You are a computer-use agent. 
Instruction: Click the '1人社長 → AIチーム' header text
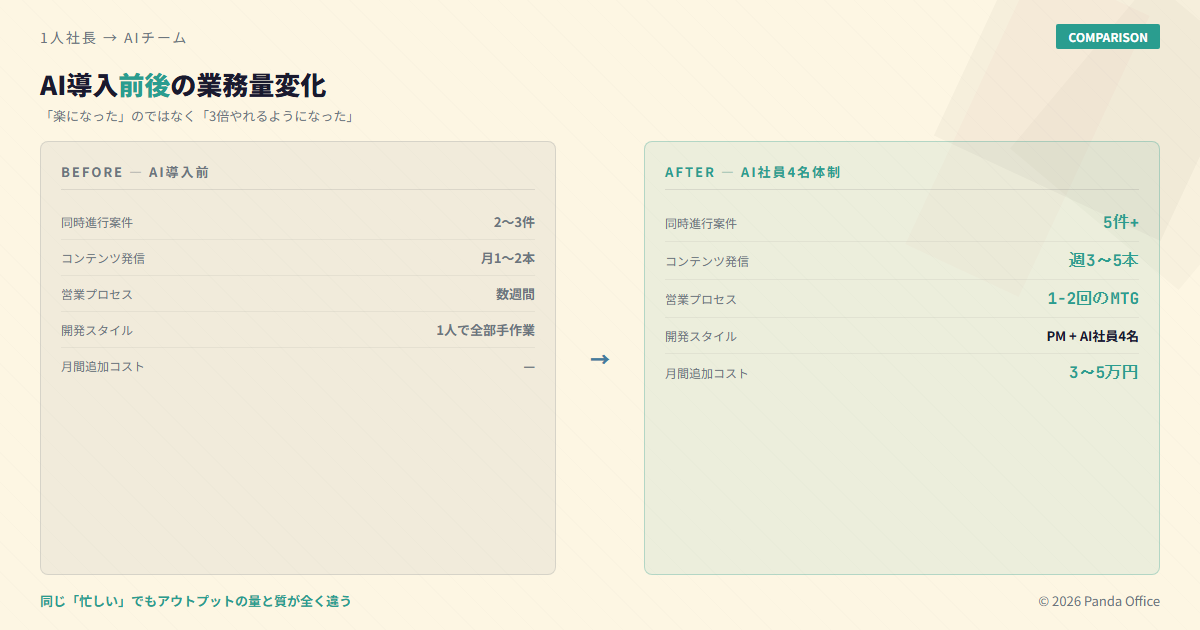[x=113, y=38]
